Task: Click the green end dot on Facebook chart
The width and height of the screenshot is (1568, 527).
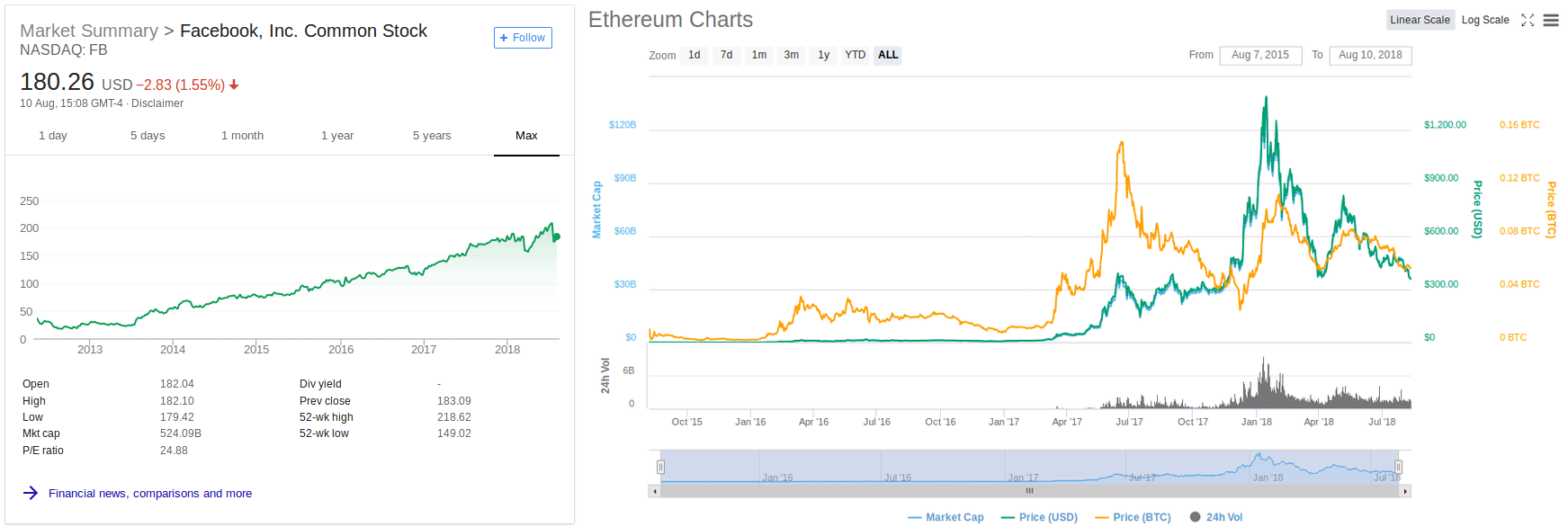Action: [557, 237]
